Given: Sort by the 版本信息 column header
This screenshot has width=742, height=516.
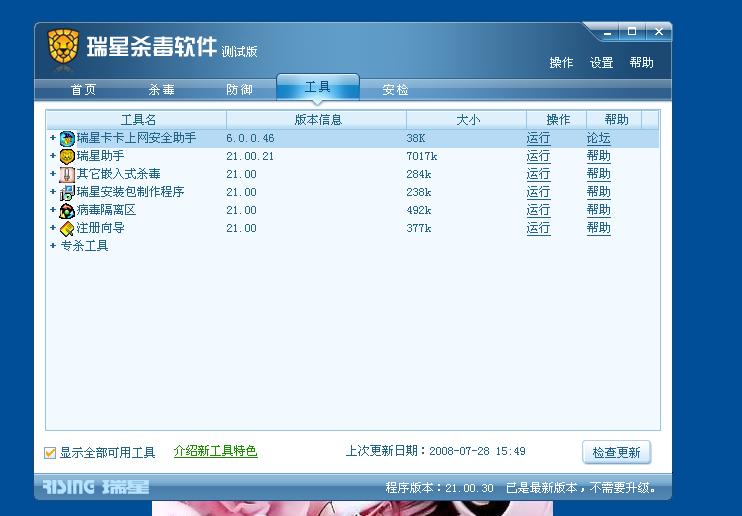Looking at the screenshot, I should pos(317,120).
